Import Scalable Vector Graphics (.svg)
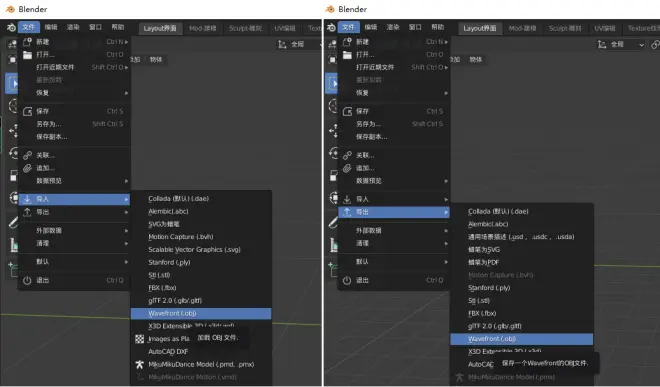Screen dimensions: 660x387 tap(201, 249)
